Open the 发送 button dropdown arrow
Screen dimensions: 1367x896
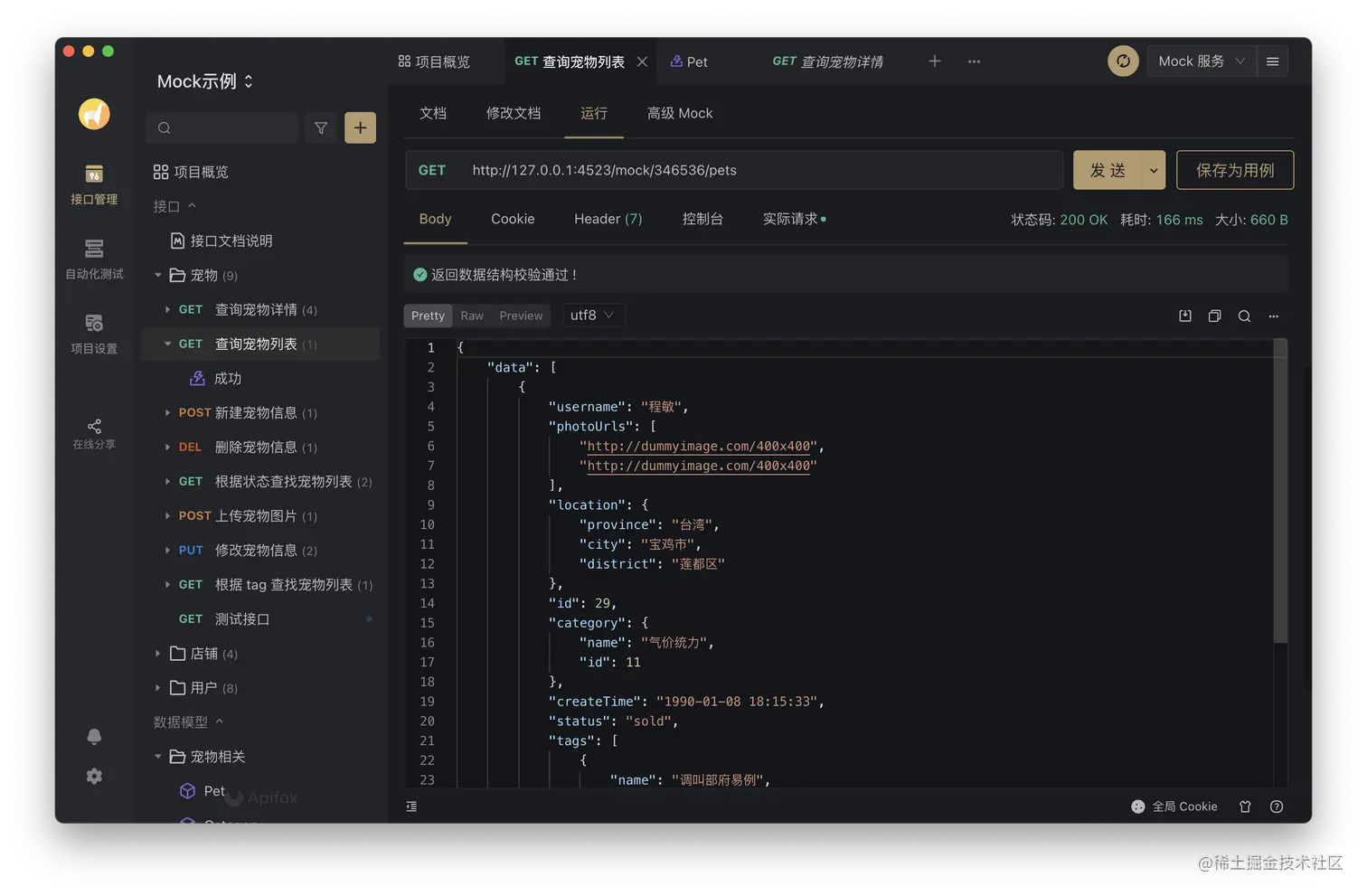[x=1153, y=170]
